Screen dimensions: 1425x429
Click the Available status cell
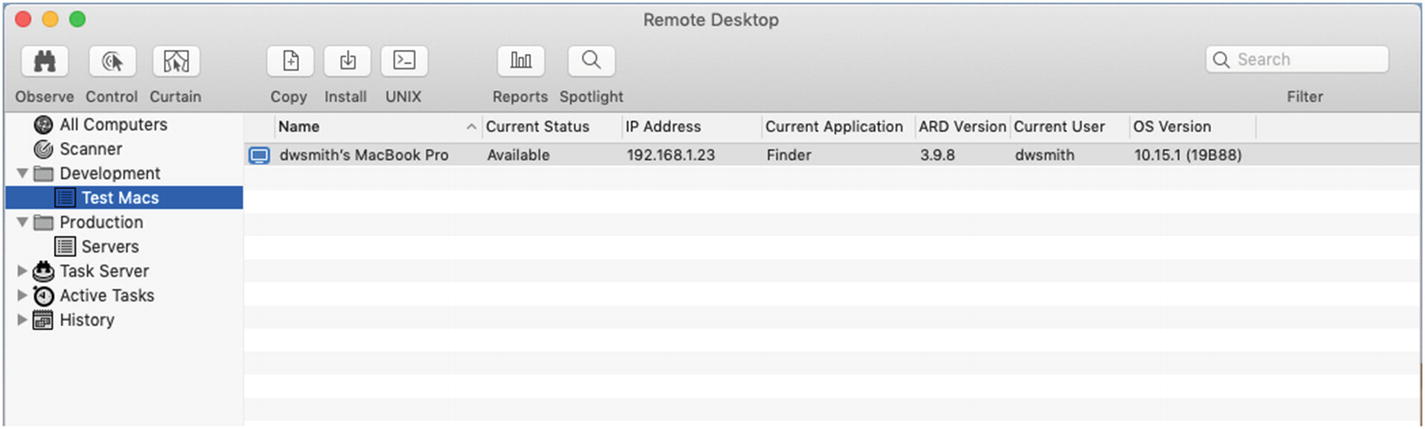(x=519, y=155)
